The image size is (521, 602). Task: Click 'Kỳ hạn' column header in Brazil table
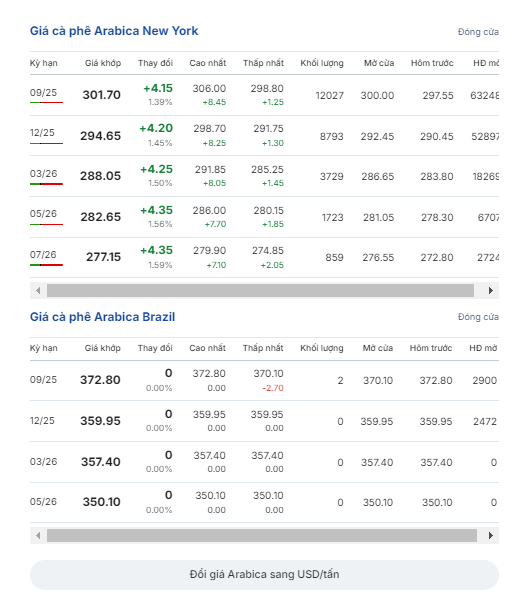tap(43, 348)
